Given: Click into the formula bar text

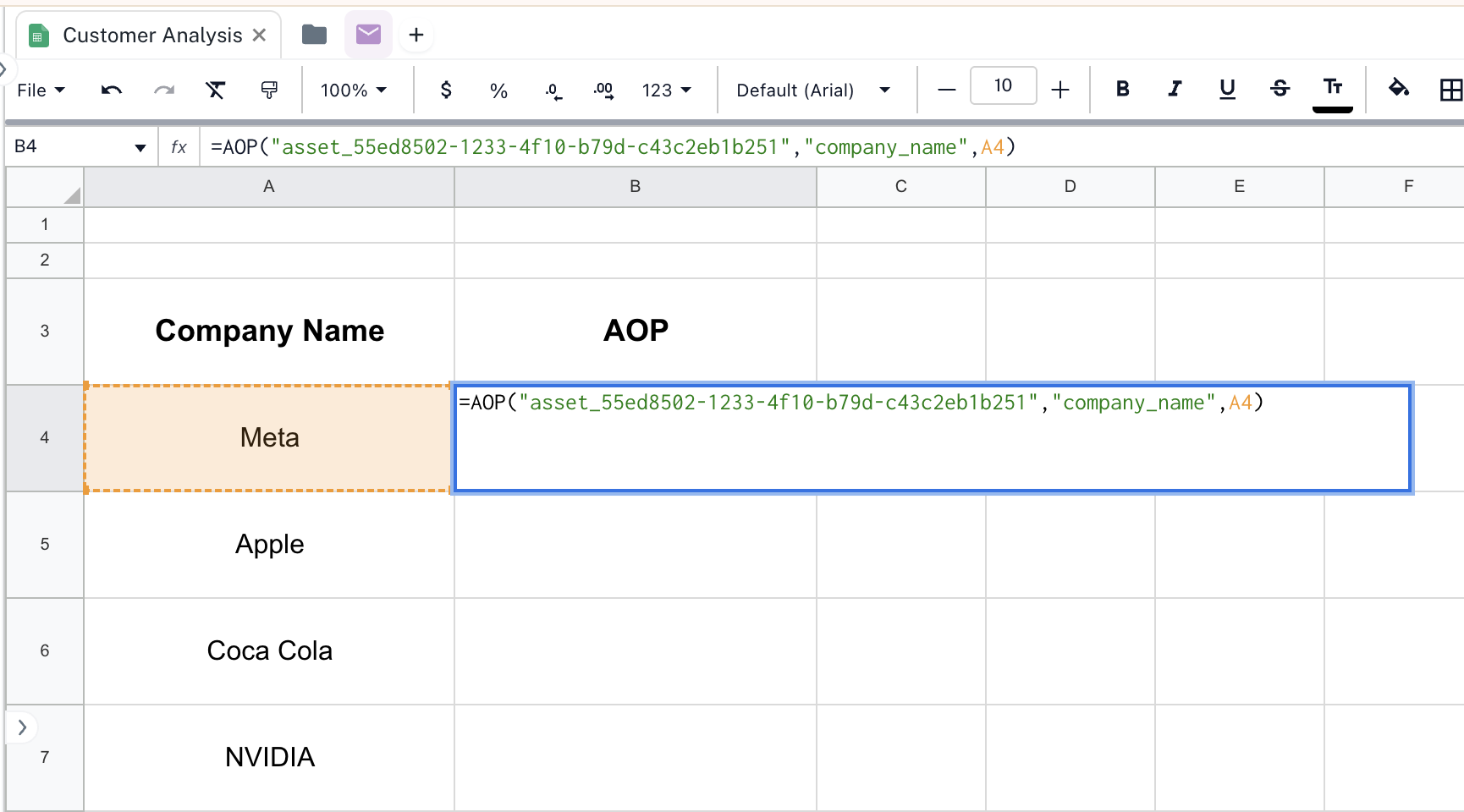Looking at the screenshot, I should tap(613, 147).
